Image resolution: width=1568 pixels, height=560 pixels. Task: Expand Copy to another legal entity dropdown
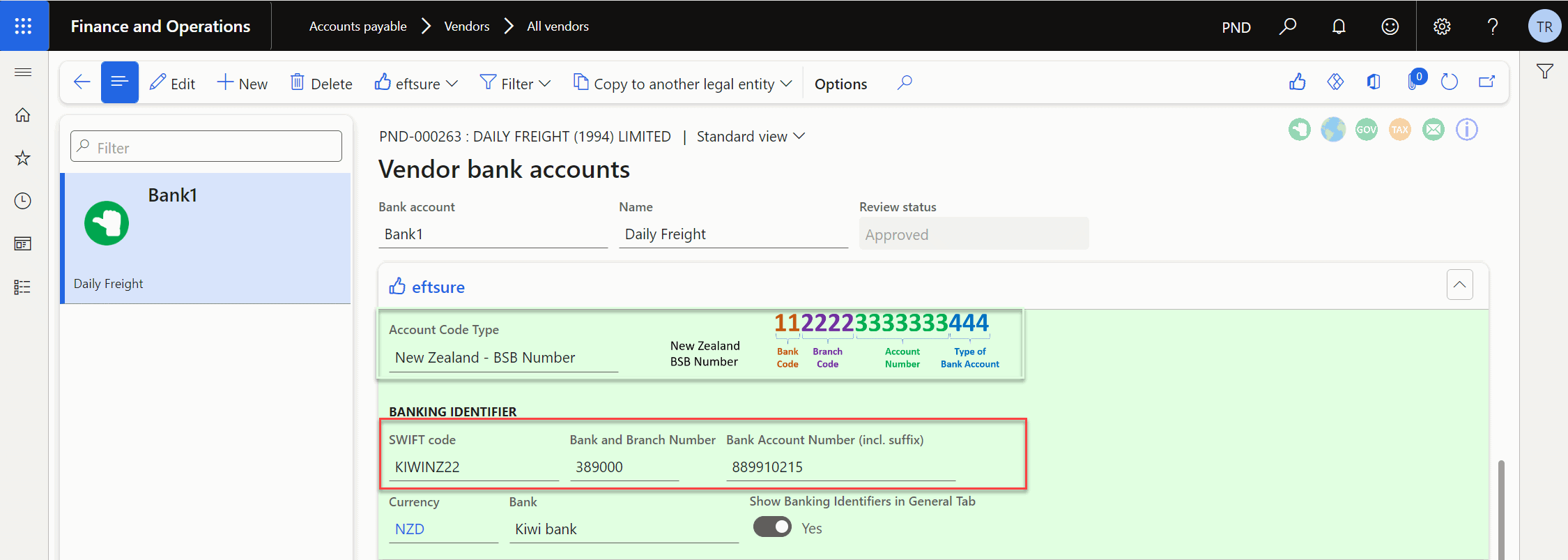coord(683,83)
